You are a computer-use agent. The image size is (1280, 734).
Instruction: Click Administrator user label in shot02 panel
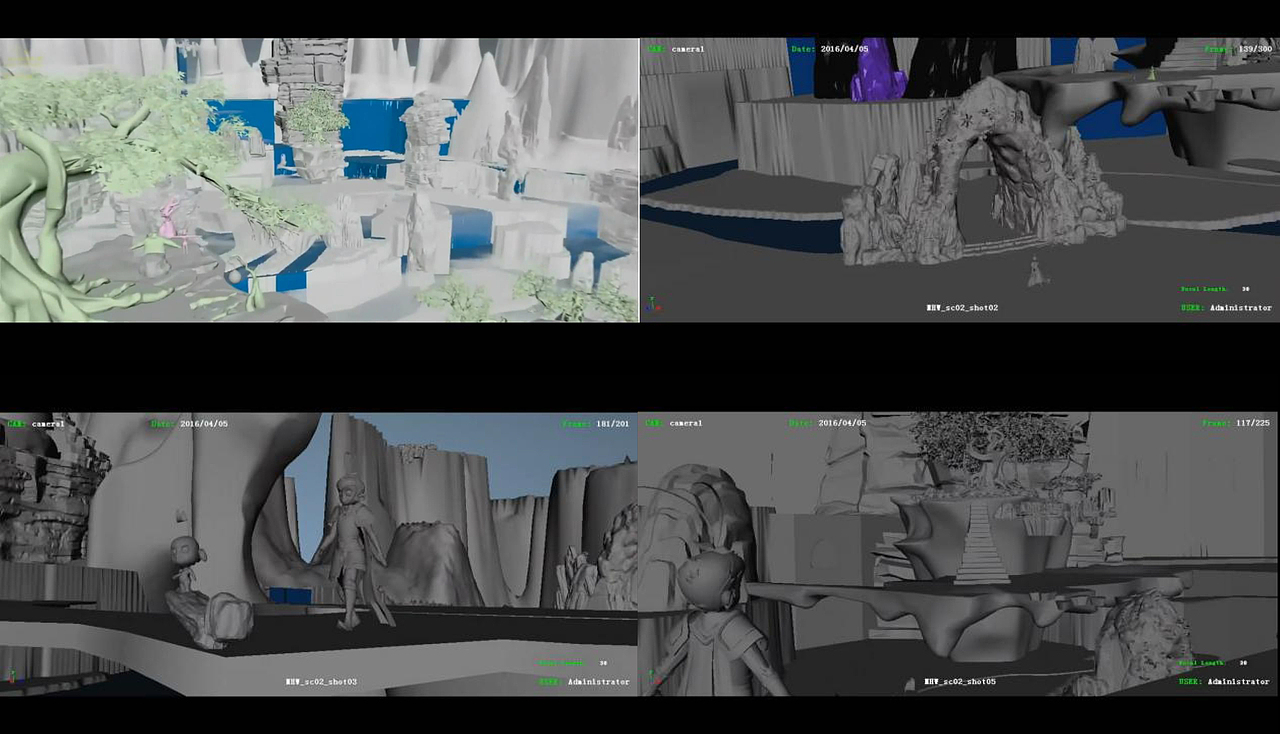(x=1241, y=308)
